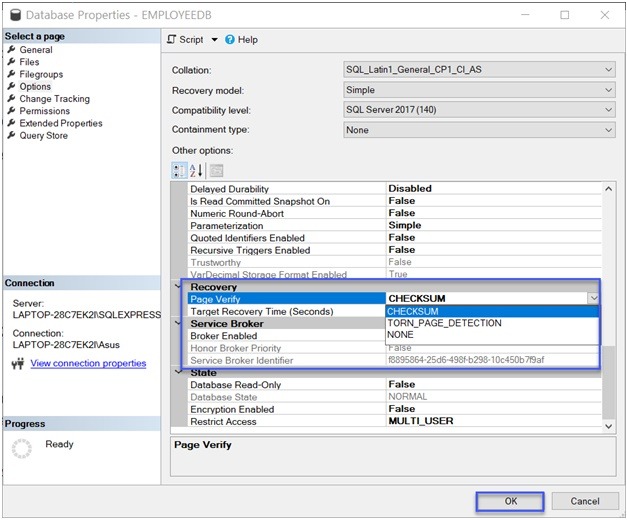The height and width of the screenshot is (520, 627).
Task: Open the Extended Properties page
Action: 61,123
